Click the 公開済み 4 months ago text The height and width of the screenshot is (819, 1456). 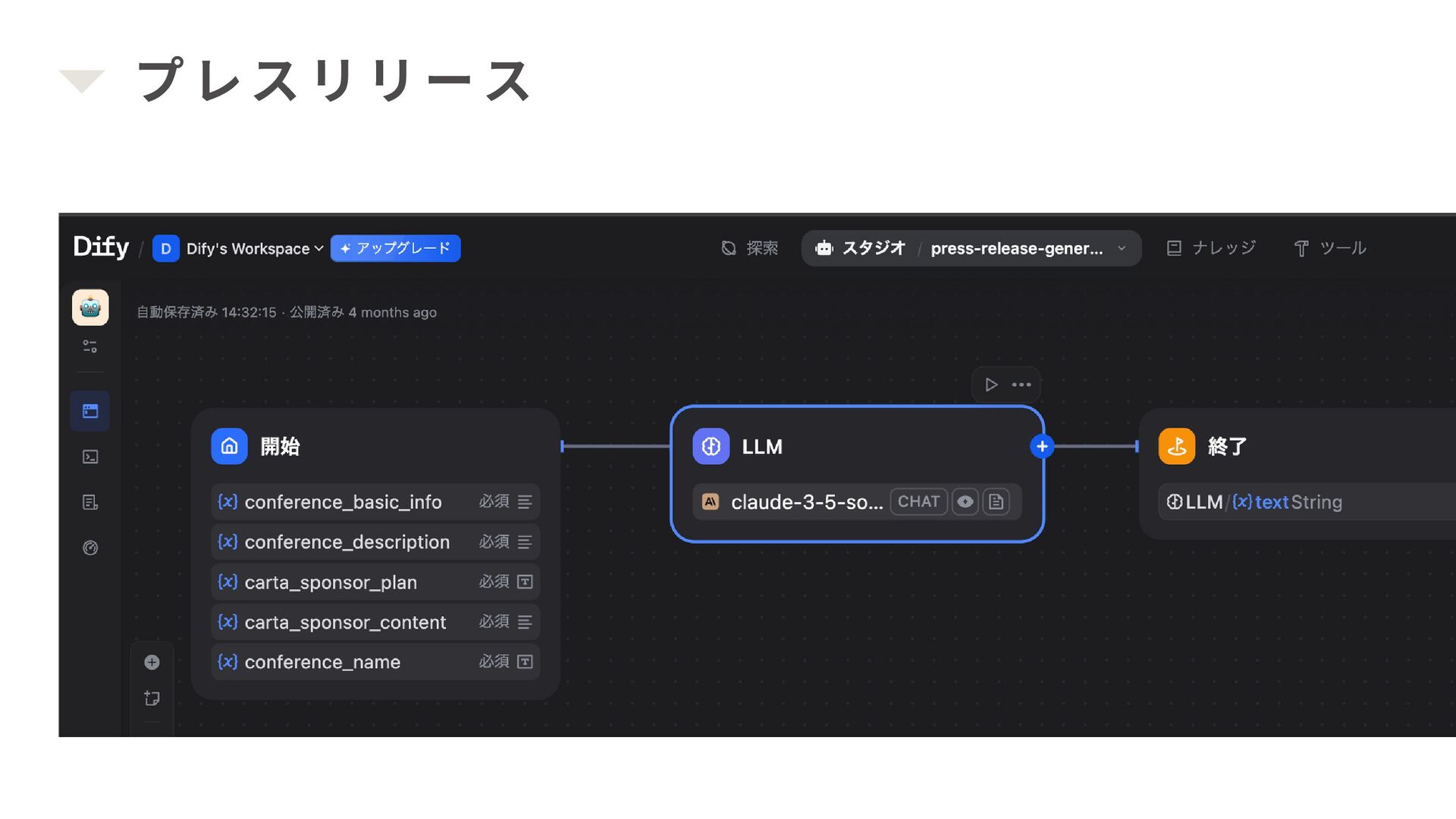pos(363,312)
